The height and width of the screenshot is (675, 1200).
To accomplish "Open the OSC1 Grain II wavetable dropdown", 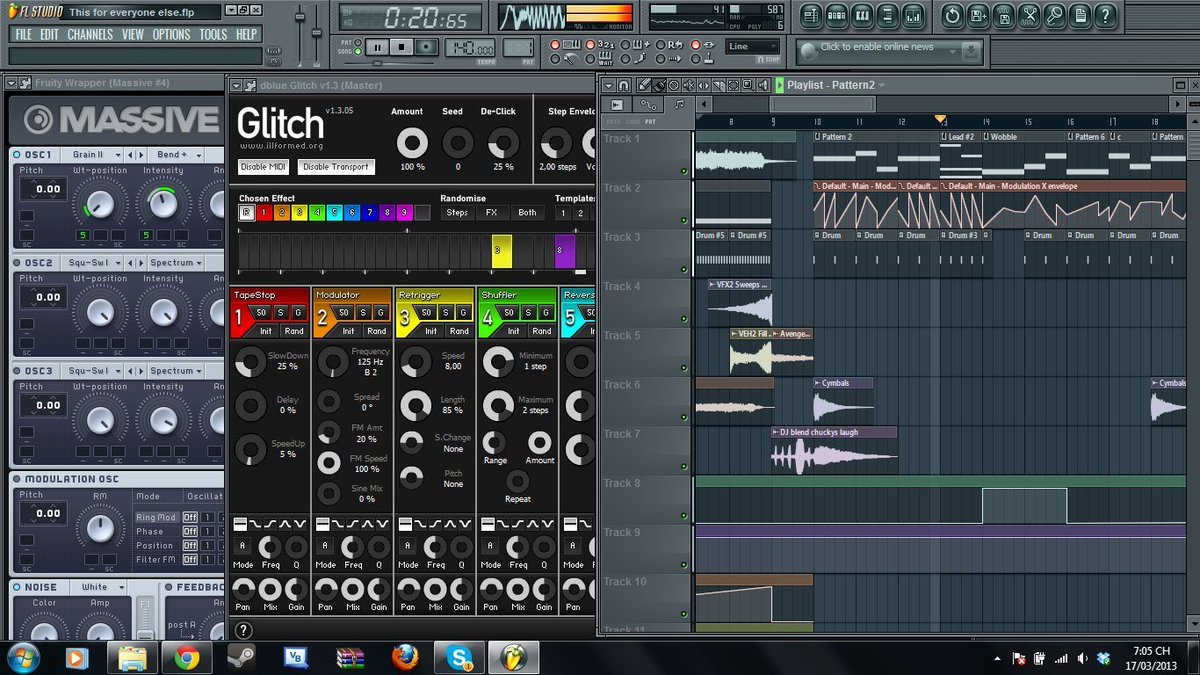I will tap(90, 155).
